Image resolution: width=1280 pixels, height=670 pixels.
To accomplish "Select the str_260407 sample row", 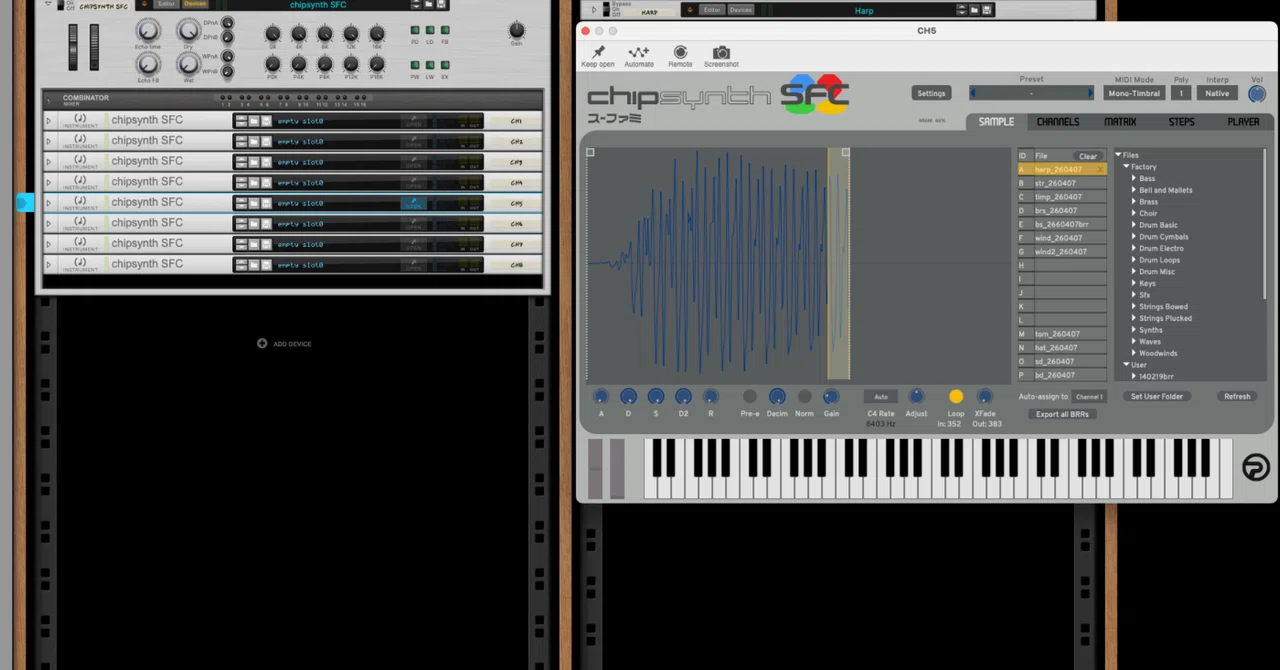I will click(x=1061, y=183).
